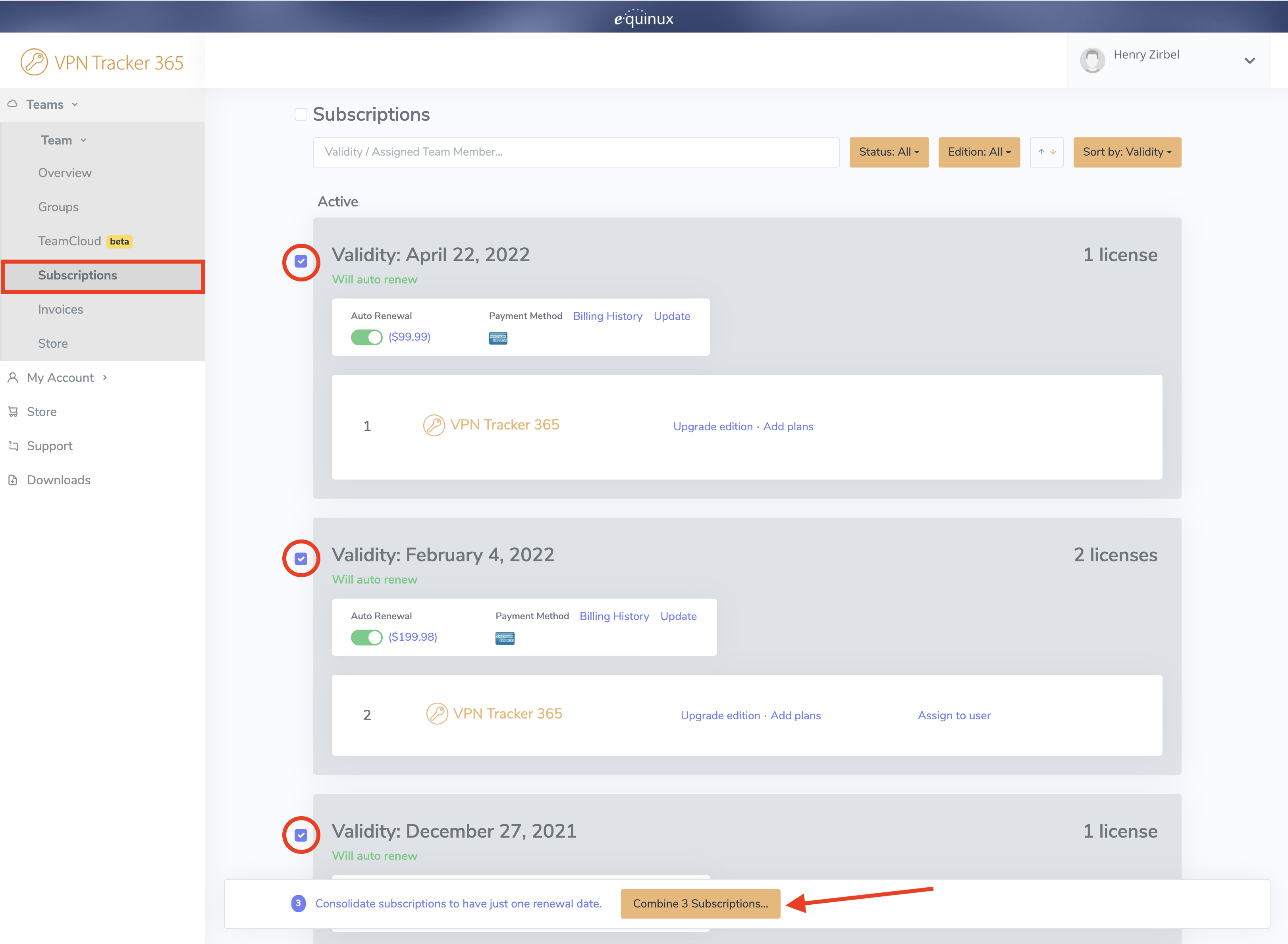Open the Sort by: Validity dropdown
1288x944 pixels.
[1128, 152]
